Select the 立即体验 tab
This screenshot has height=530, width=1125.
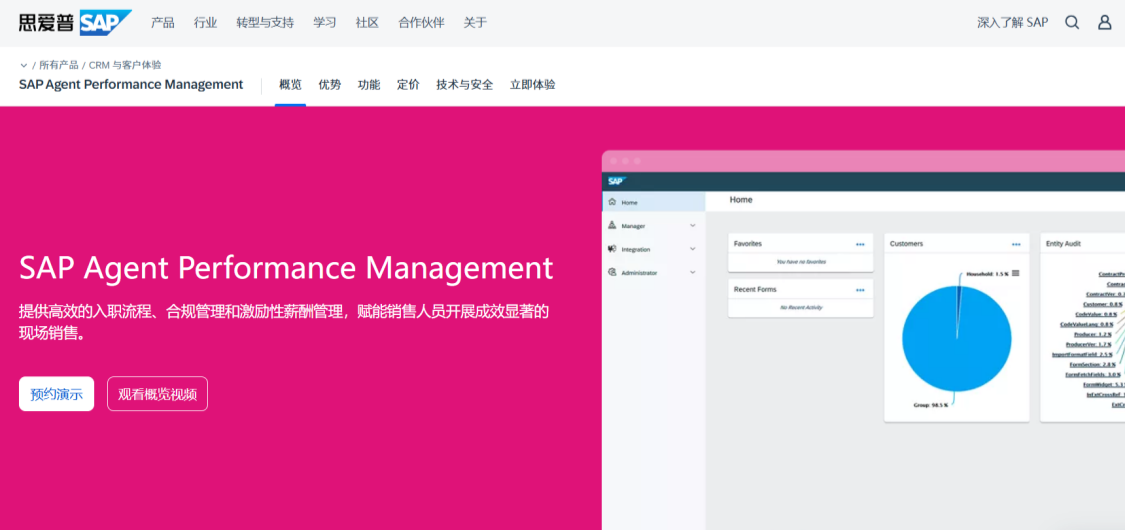click(x=532, y=85)
